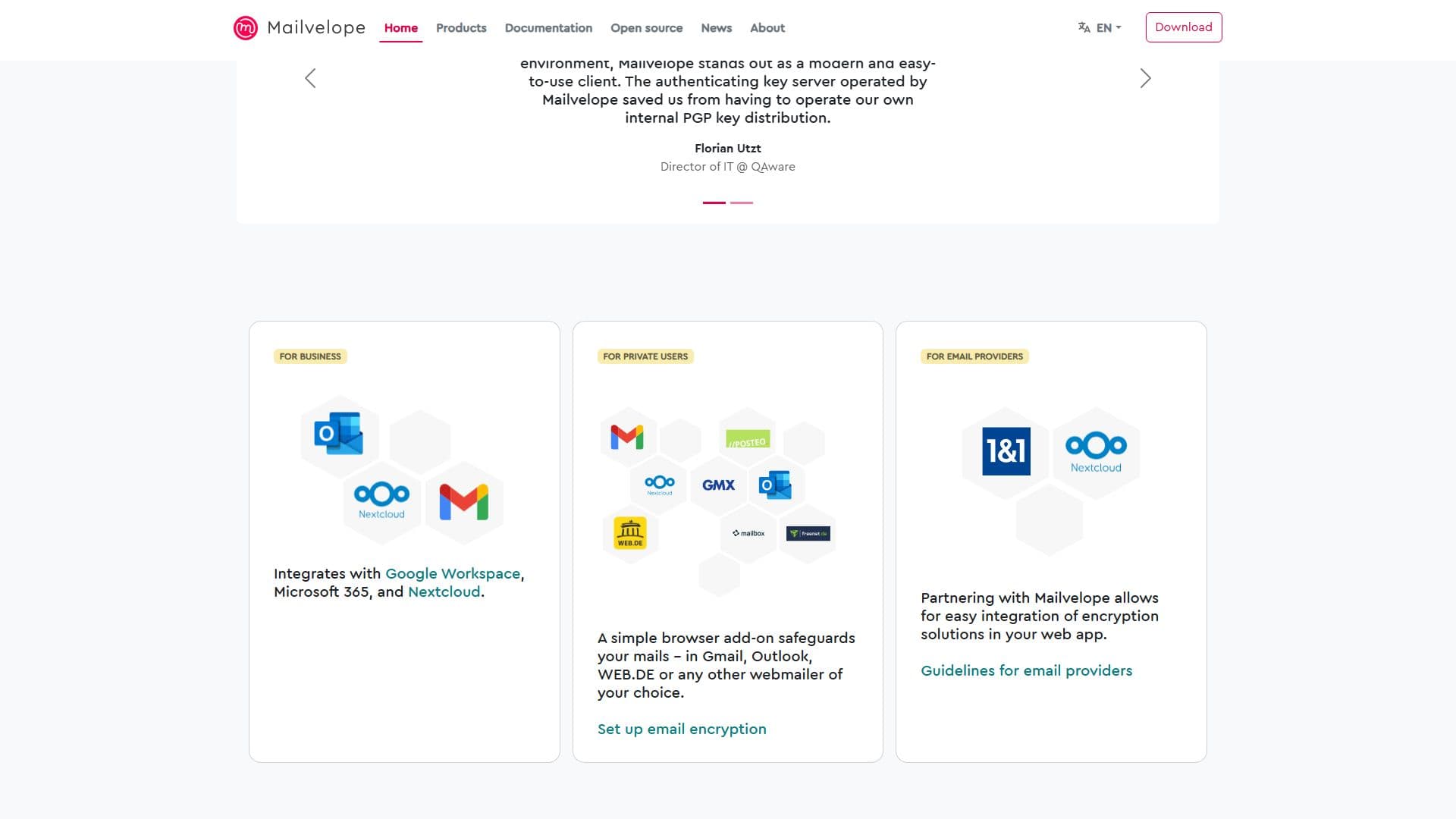Open the About page

click(767, 28)
